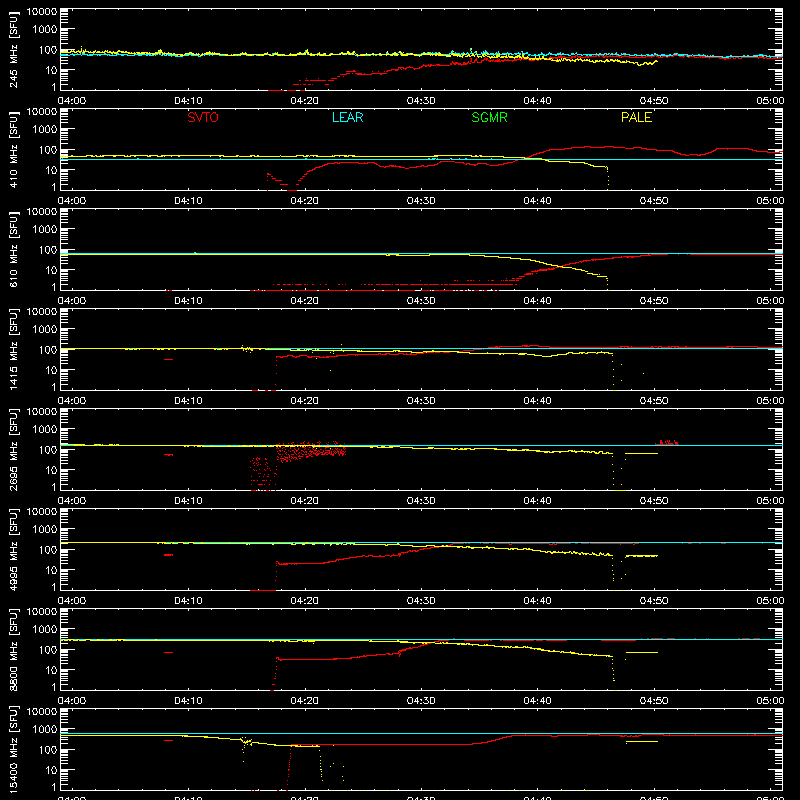Click the 10 y-tick on the 1415 MHz plot

click(51, 370)
